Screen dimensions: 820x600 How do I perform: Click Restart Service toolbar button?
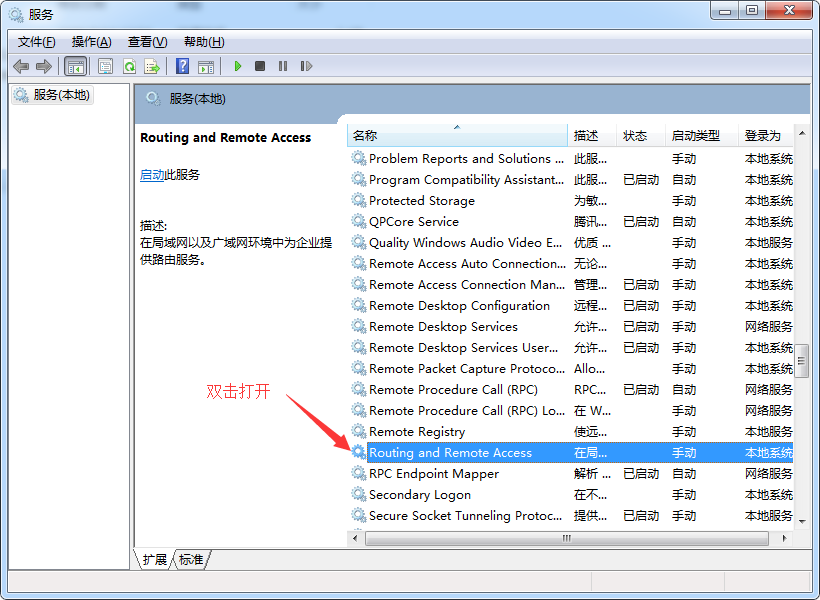(306, 66)
